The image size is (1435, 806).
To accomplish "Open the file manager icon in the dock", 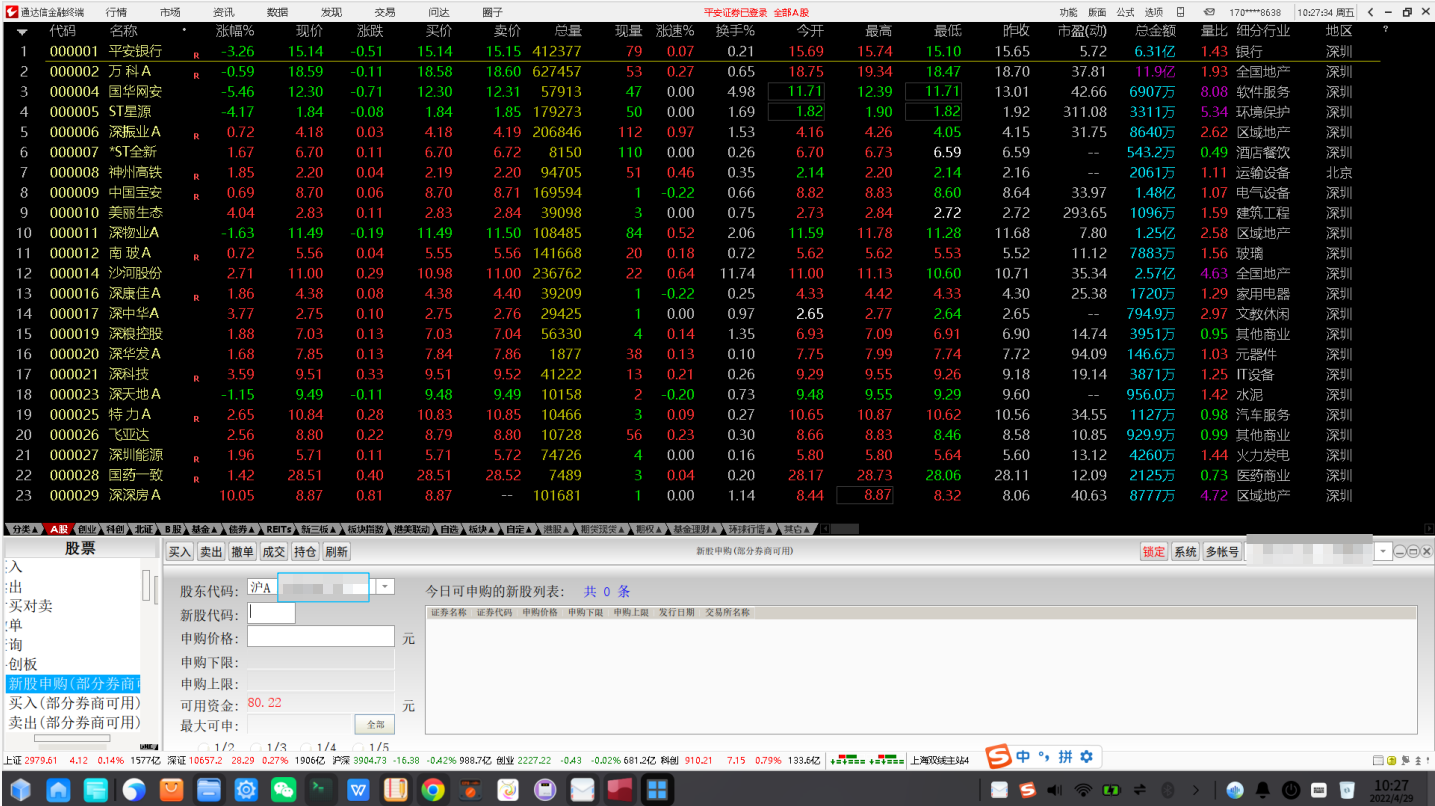I will tap(209, 790).
